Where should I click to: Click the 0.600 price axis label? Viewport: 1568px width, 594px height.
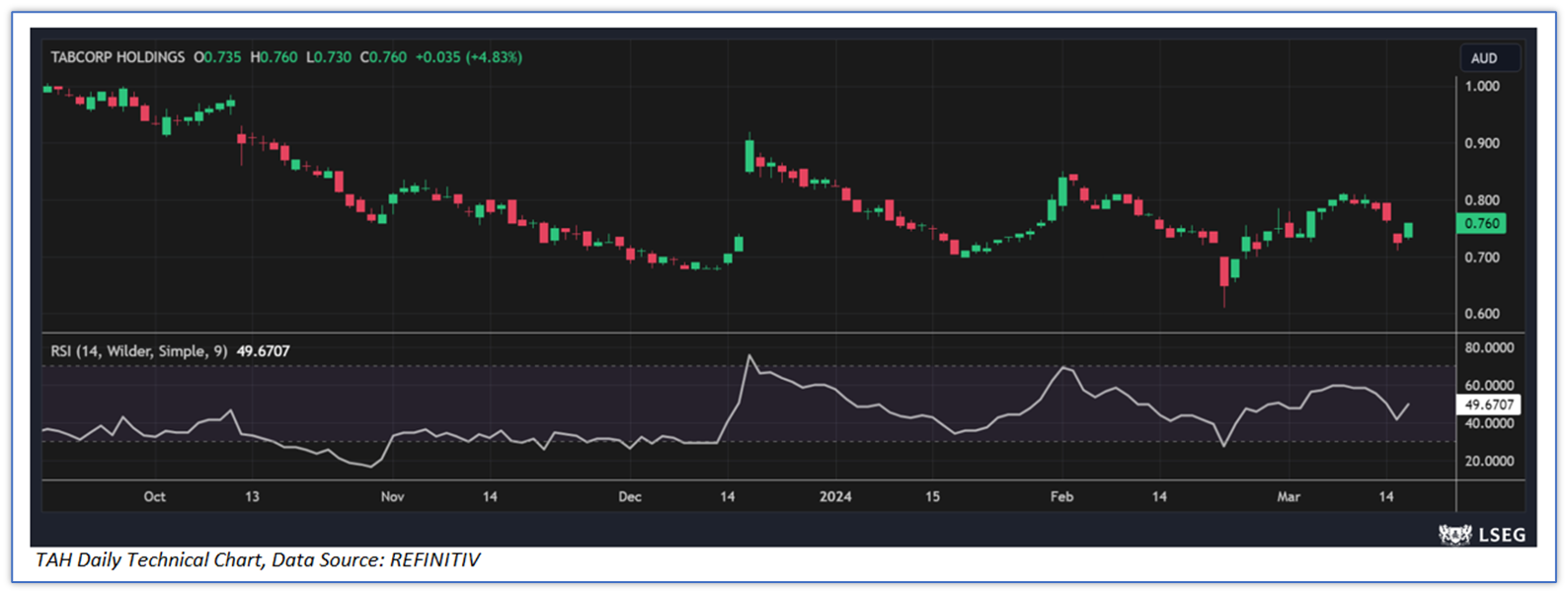pos(1482,314)
